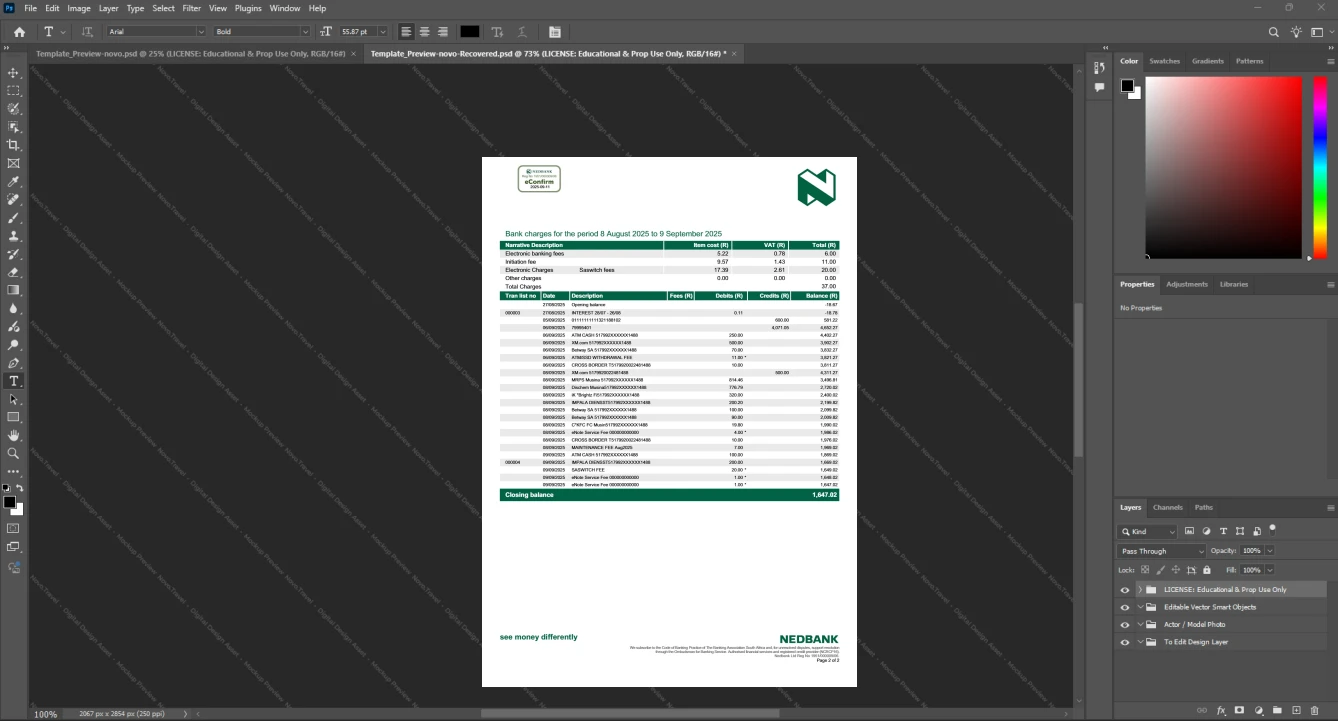Select the Crop tool
Viewport: 1338px width, 721px height.
(14, 145)
